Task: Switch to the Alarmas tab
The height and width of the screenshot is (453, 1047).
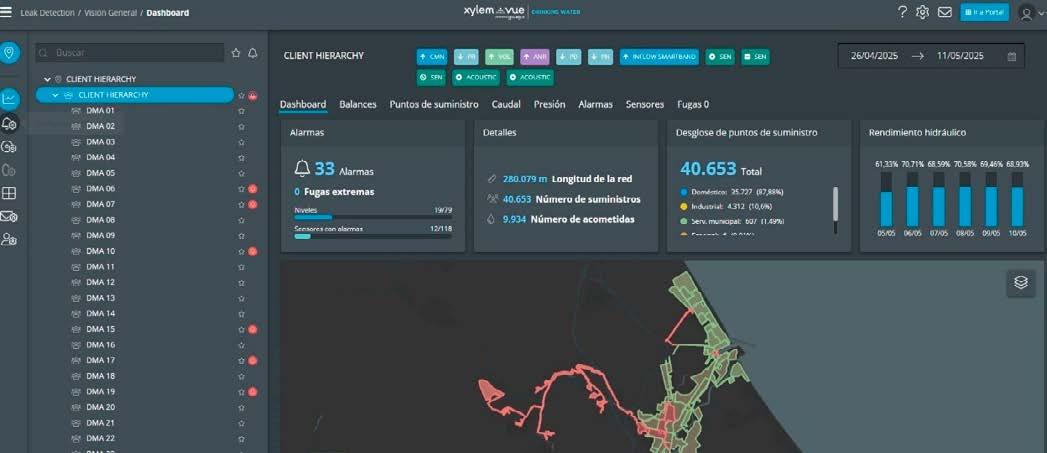Action: (x=596, y=104)
